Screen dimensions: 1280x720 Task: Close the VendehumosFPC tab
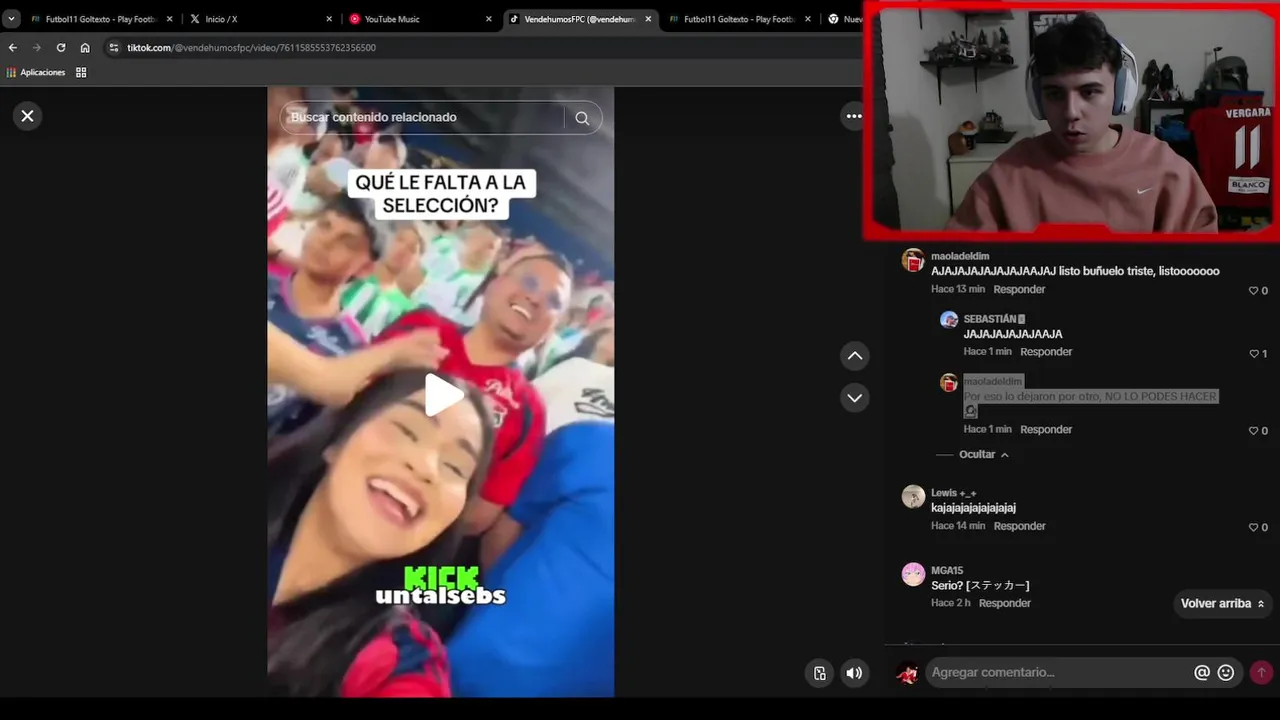coord(648,19)
